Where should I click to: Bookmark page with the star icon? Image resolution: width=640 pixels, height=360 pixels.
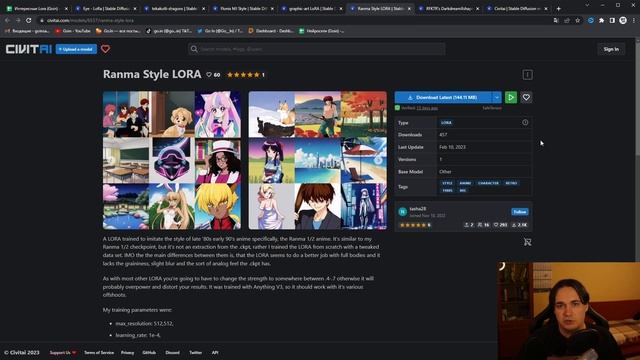coord(578,20)
